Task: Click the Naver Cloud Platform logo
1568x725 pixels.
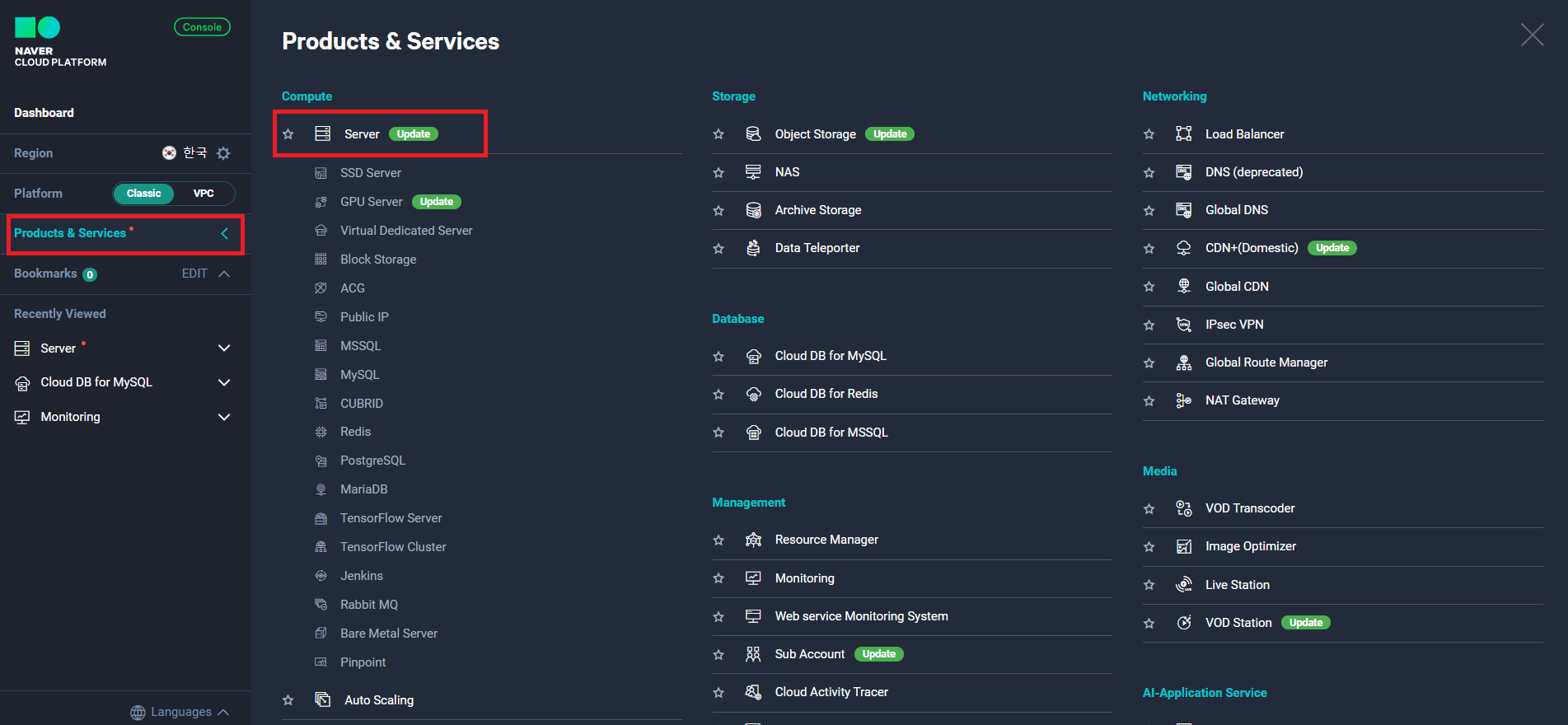Action: [60, 41]
